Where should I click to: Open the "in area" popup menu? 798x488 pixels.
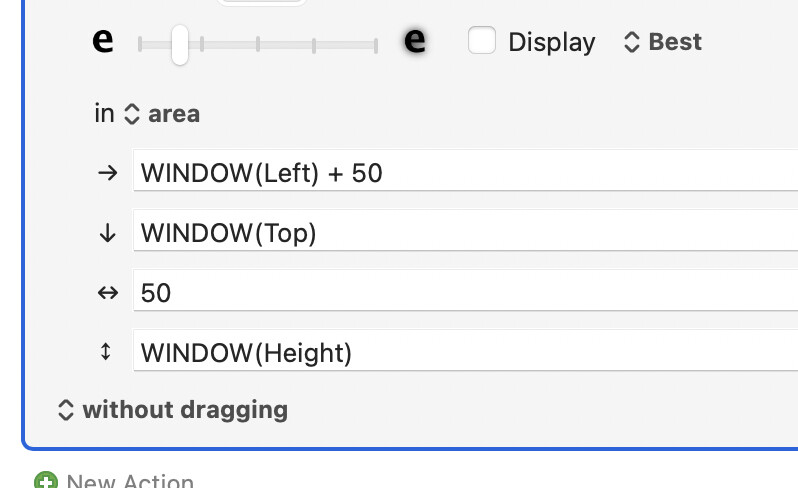tap(162, 114)
